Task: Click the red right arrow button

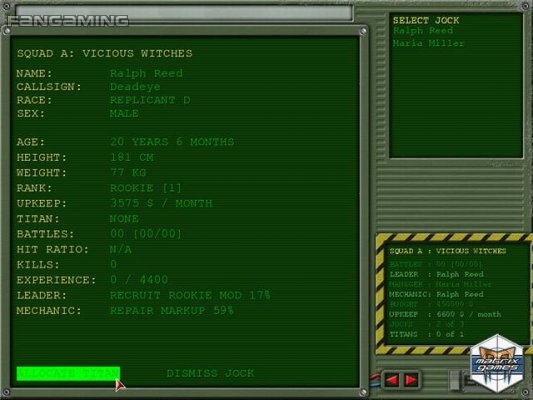Action: (x=411, y=380)
